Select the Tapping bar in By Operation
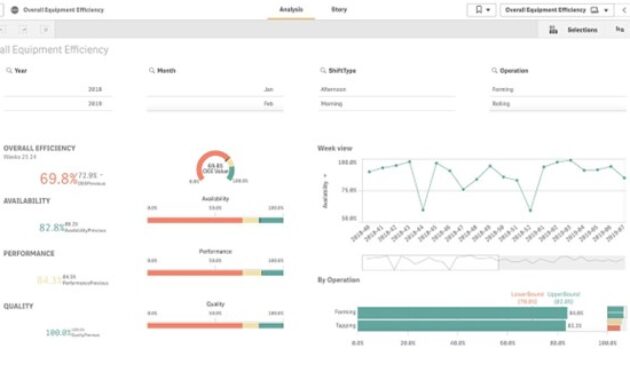The height and width of the screenshot is (380, 630). click(462, 325)
